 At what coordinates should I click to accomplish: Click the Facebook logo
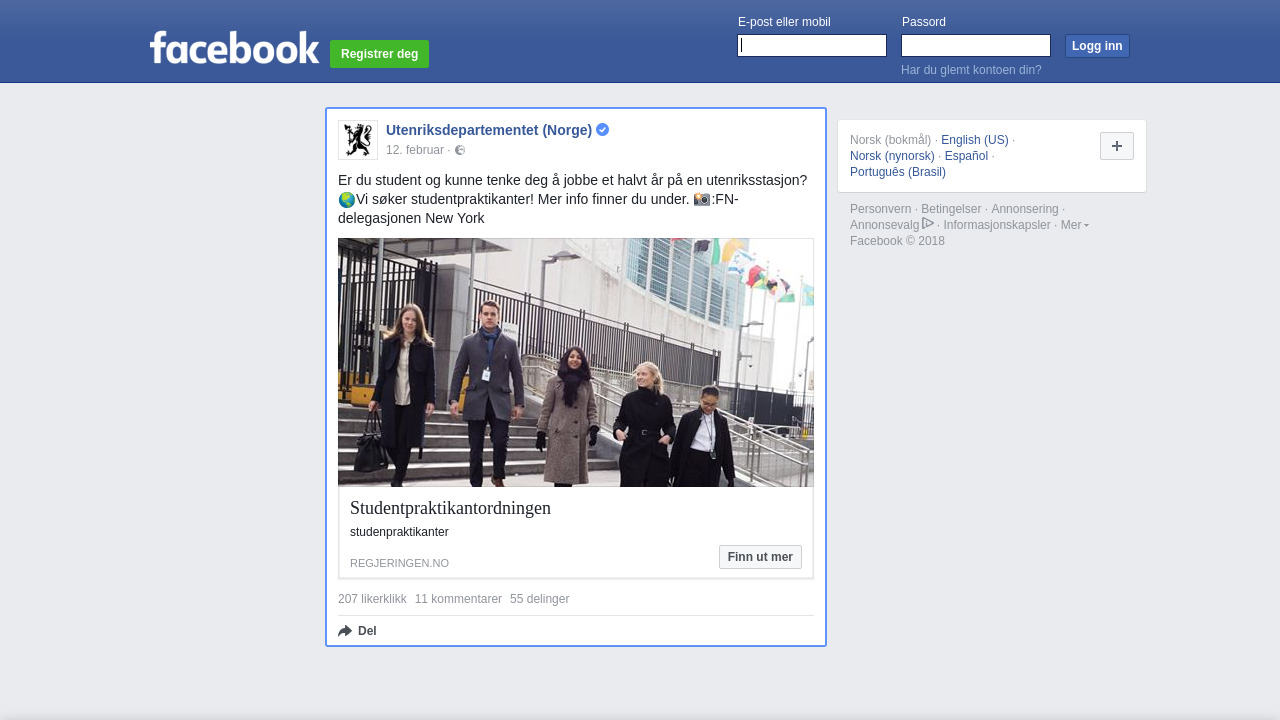[234, 47]
